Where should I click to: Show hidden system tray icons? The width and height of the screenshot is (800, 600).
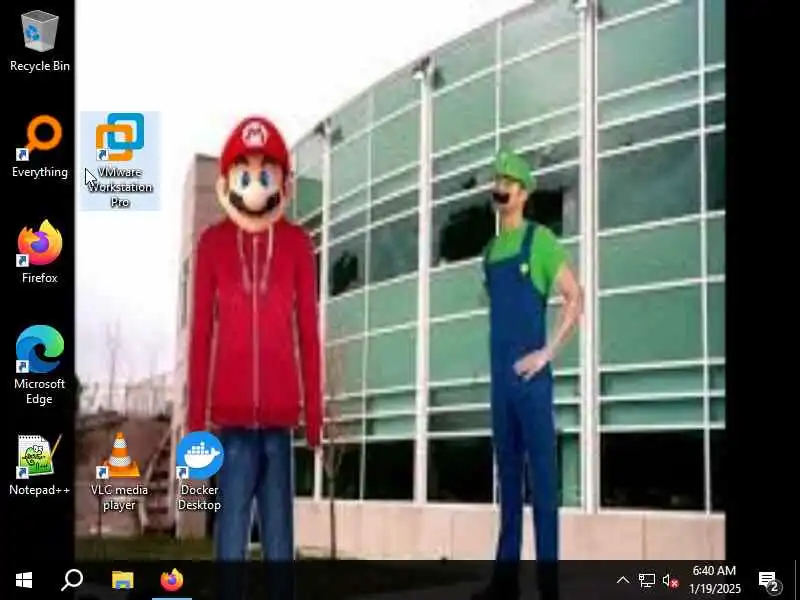click(x=623, y=580)
